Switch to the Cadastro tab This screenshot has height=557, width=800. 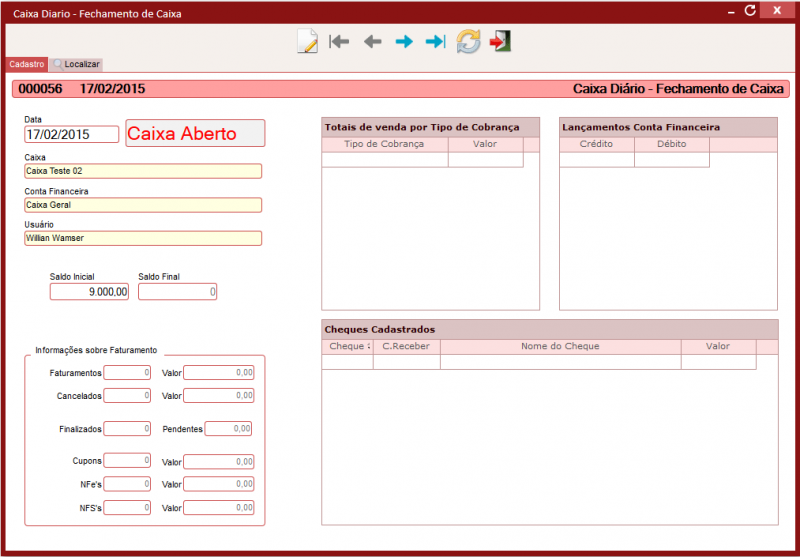point(27,65)
